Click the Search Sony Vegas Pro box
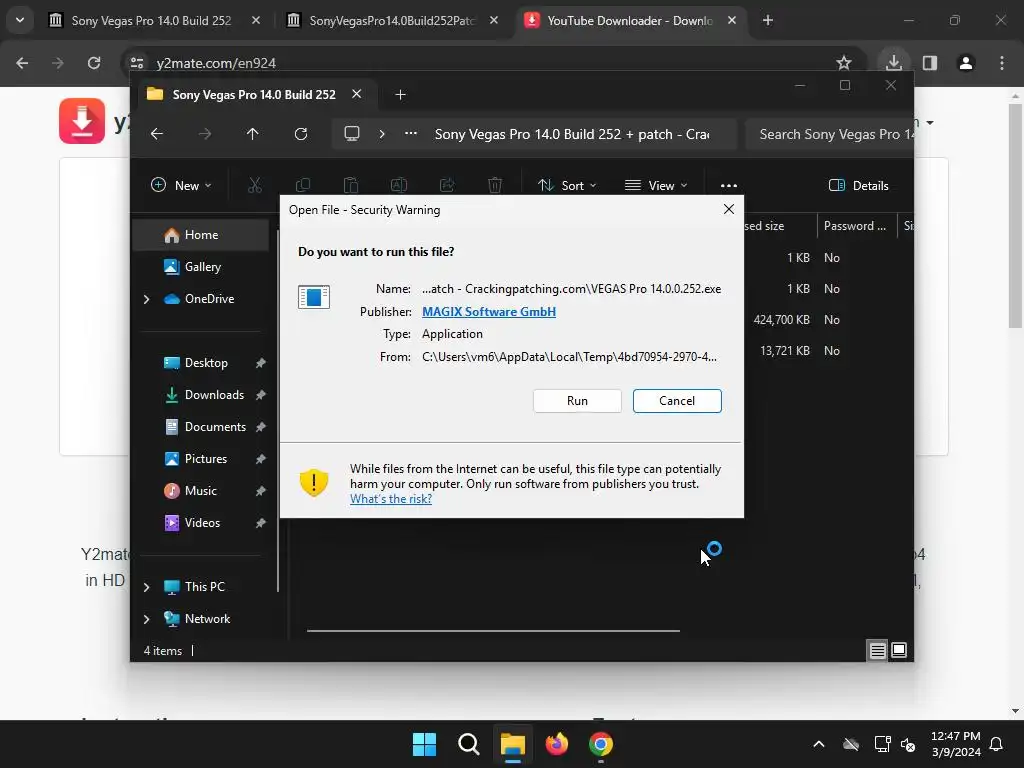The height and width of the screenshot is (768, 1024). click(829, 135)
